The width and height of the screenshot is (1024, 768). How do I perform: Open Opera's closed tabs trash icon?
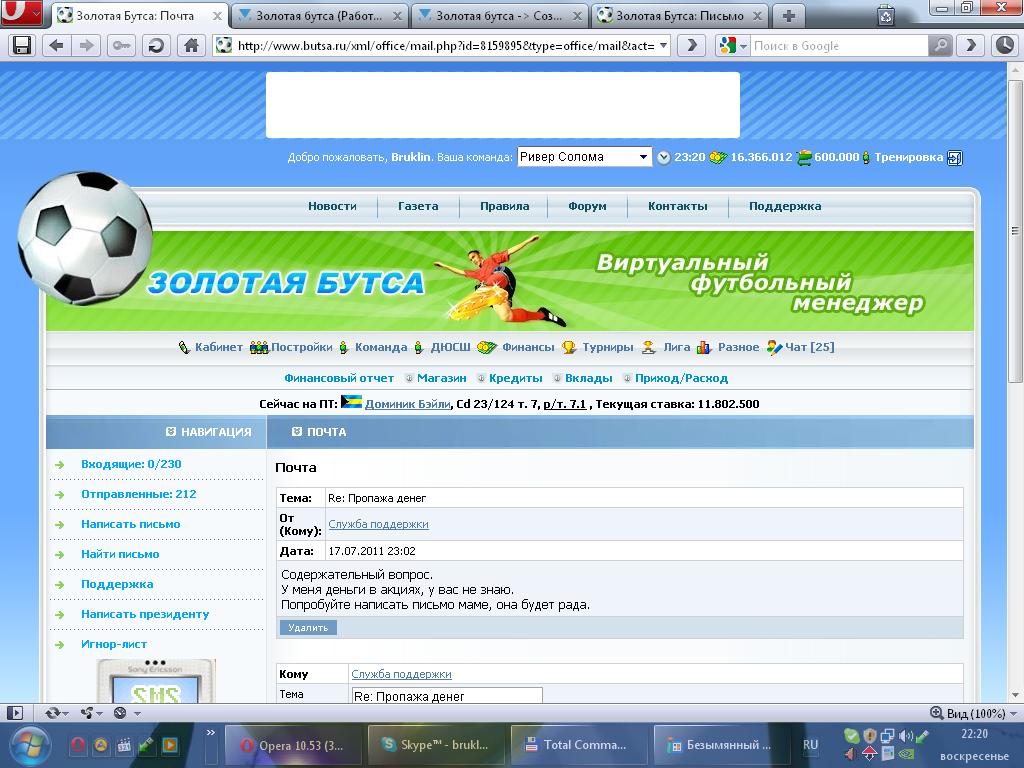point(886,15)
